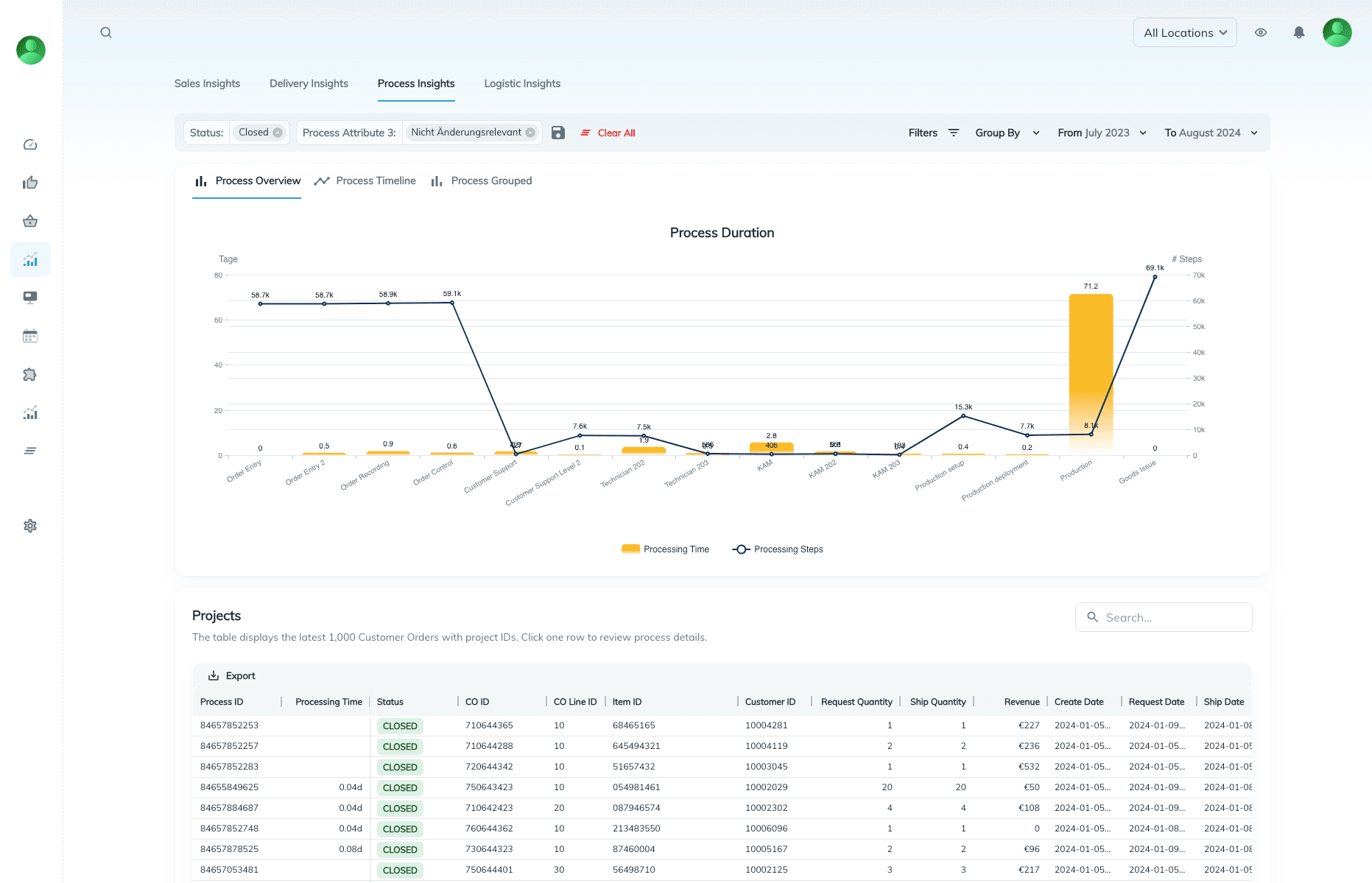Open the settings gear in sidebar

point(30,526)
